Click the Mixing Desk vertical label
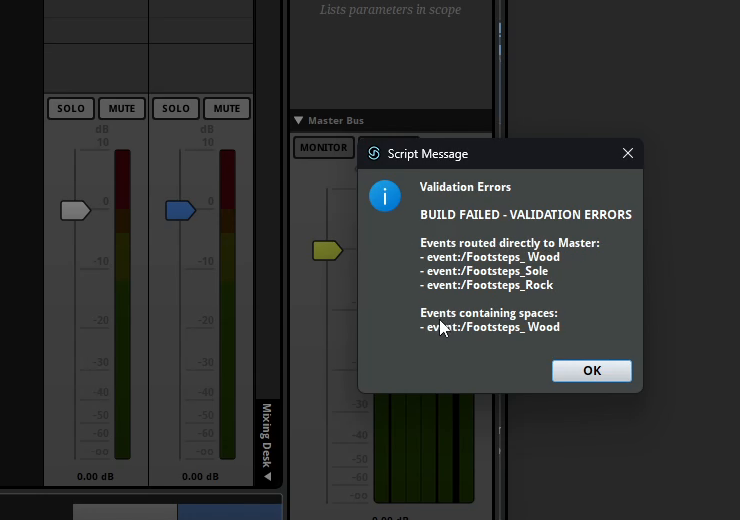This screenshot has width=740, height=520. (267, 435)
